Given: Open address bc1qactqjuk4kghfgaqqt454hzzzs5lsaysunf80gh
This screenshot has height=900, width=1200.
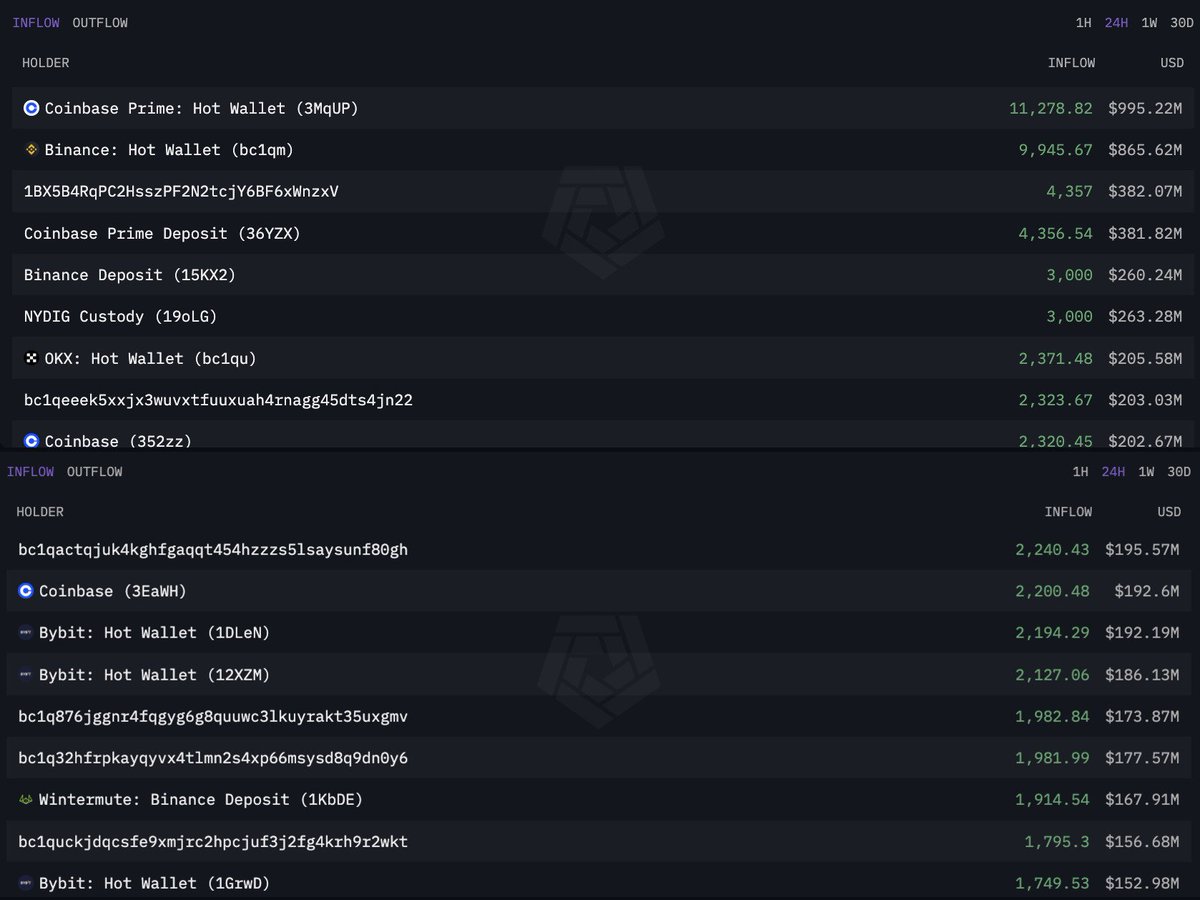Looking at the screenshot, I should pyautogui.click(x=213, y=550).
